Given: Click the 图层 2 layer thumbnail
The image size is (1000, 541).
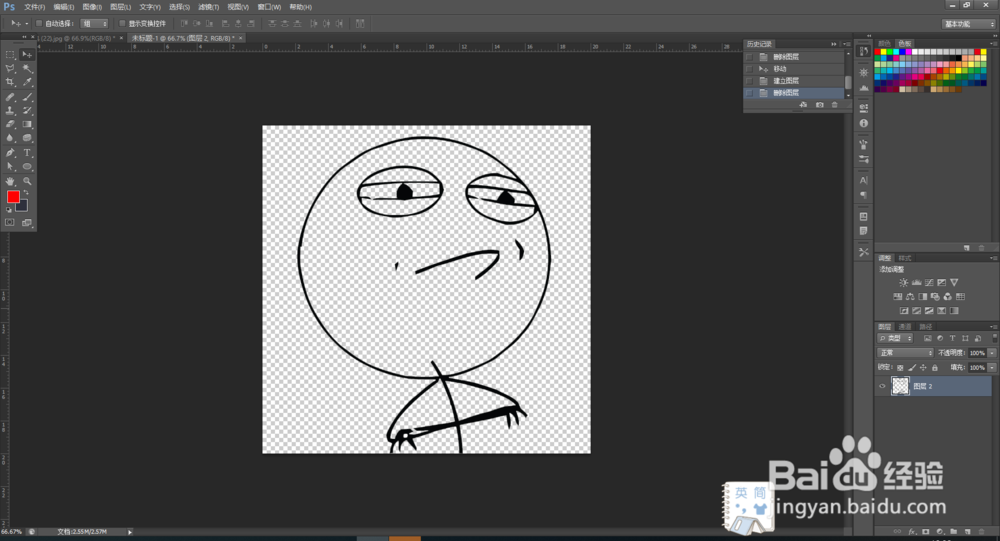Looking at the screenshot, I should [x=900, y=386].
